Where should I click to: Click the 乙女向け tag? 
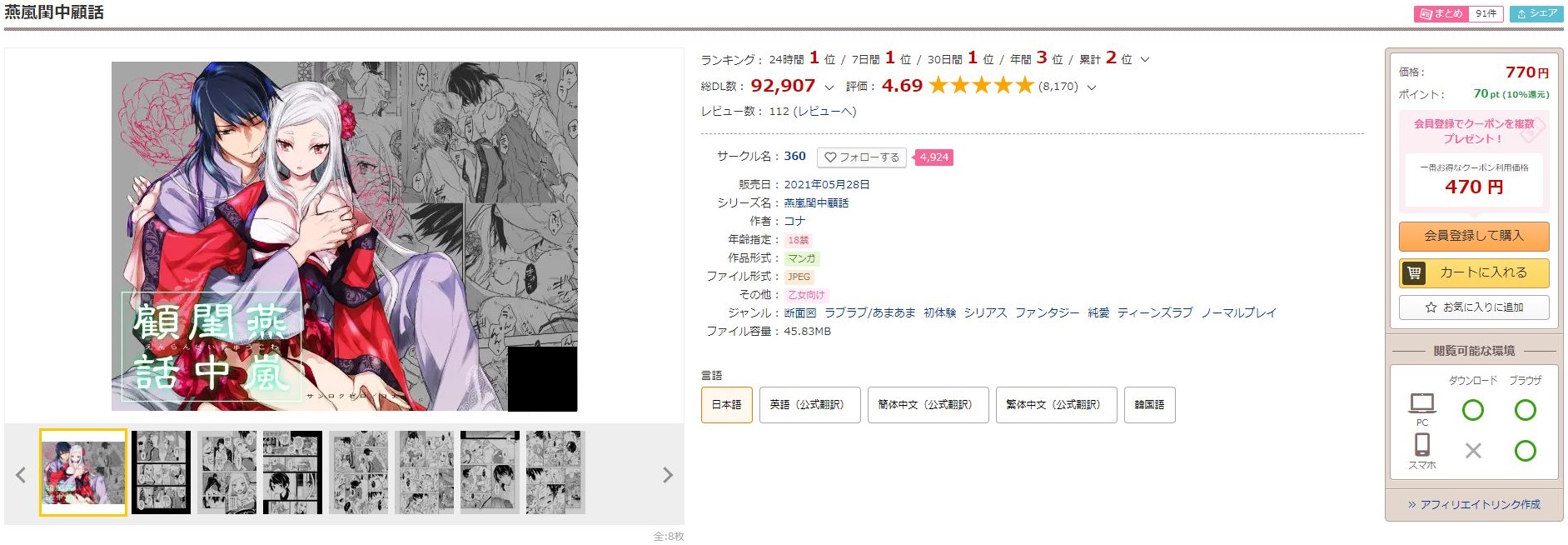point(806,295)
